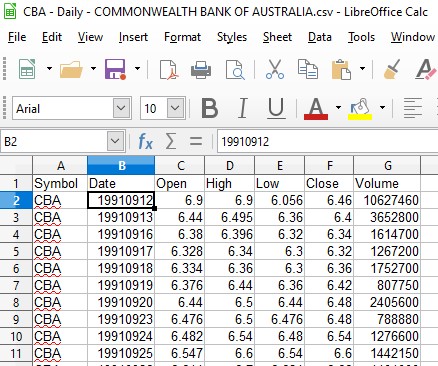Click the Sum sigma icon
Screen dimensions: 438x366
point(171,142)
